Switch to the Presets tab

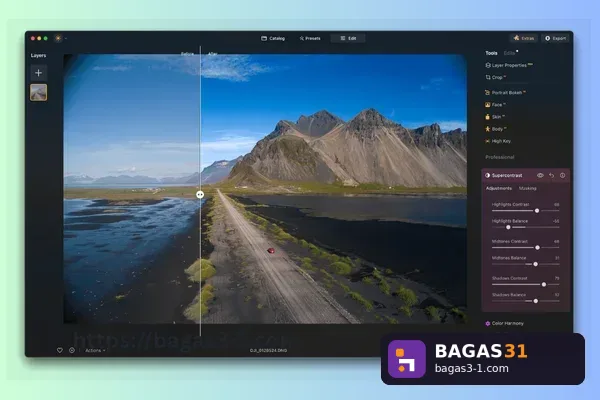[x=310, y=38]
